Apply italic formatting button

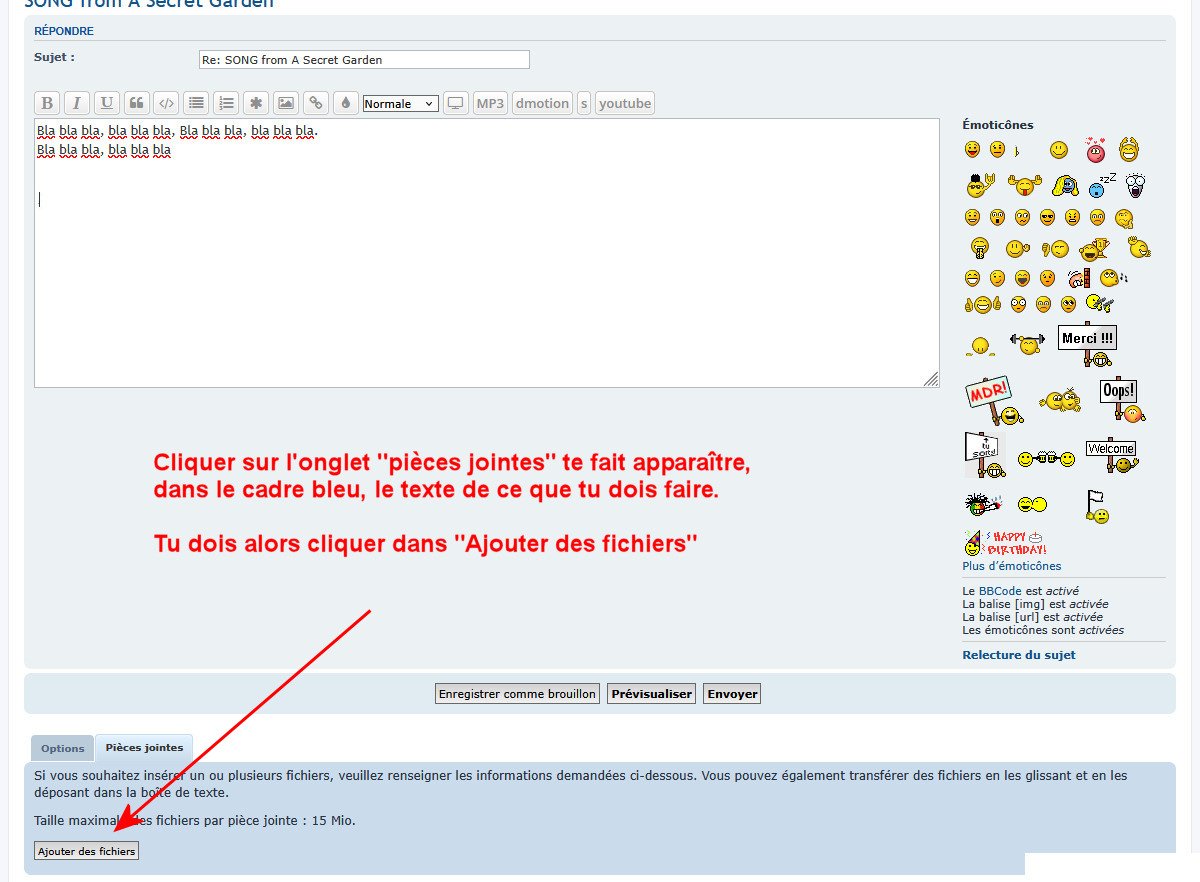click(77, 103)
